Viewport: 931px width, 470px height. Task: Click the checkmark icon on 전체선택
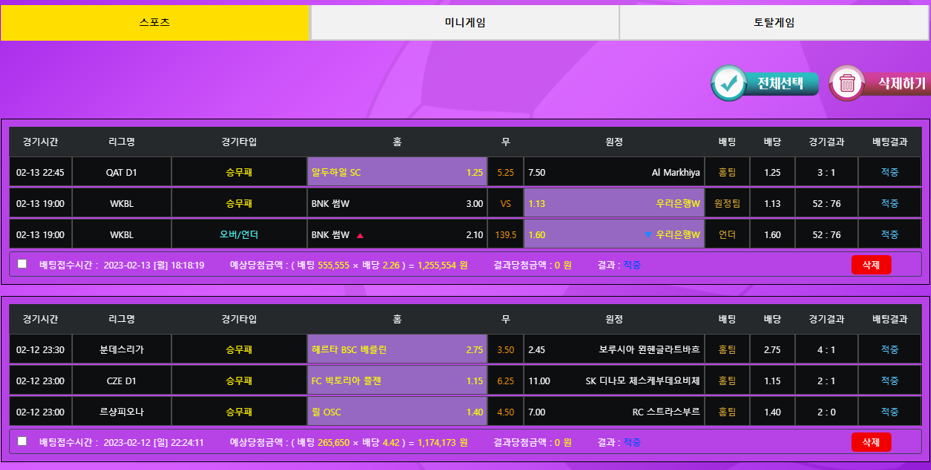[730, 83]
